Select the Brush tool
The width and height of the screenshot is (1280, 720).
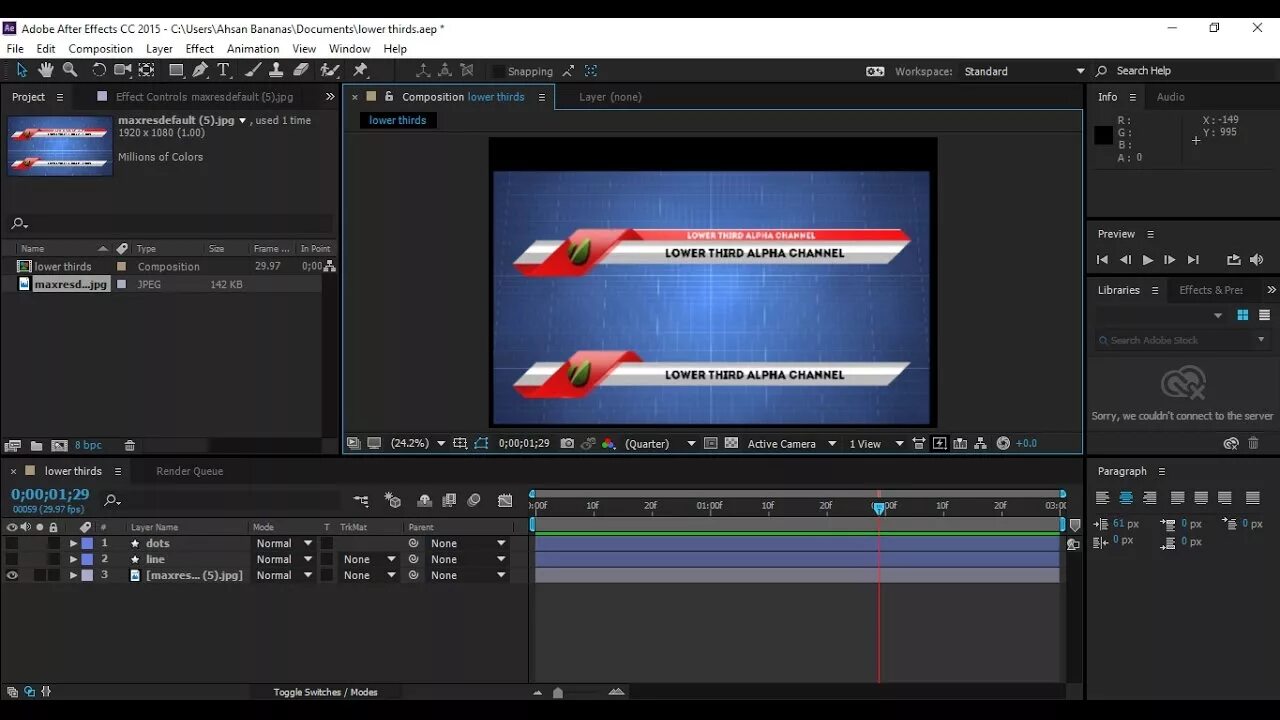tap(253, 70)
